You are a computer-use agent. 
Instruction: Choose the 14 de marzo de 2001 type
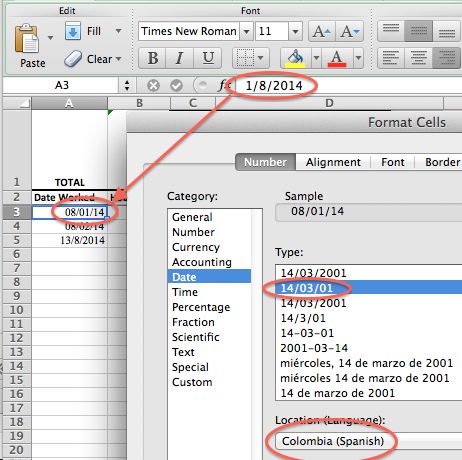tap(369, 393)
